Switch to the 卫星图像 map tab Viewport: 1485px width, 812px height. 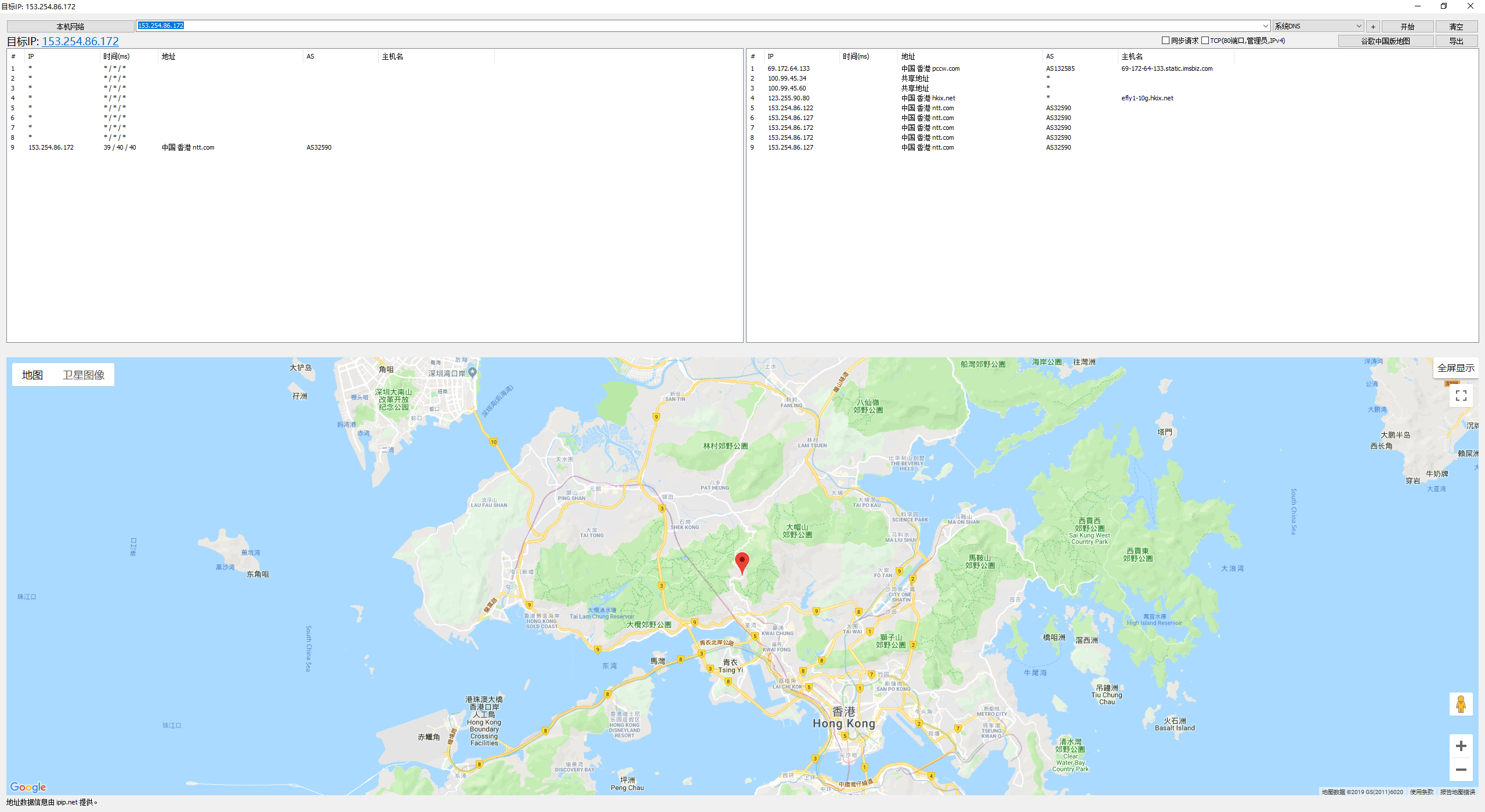[84, 375]
